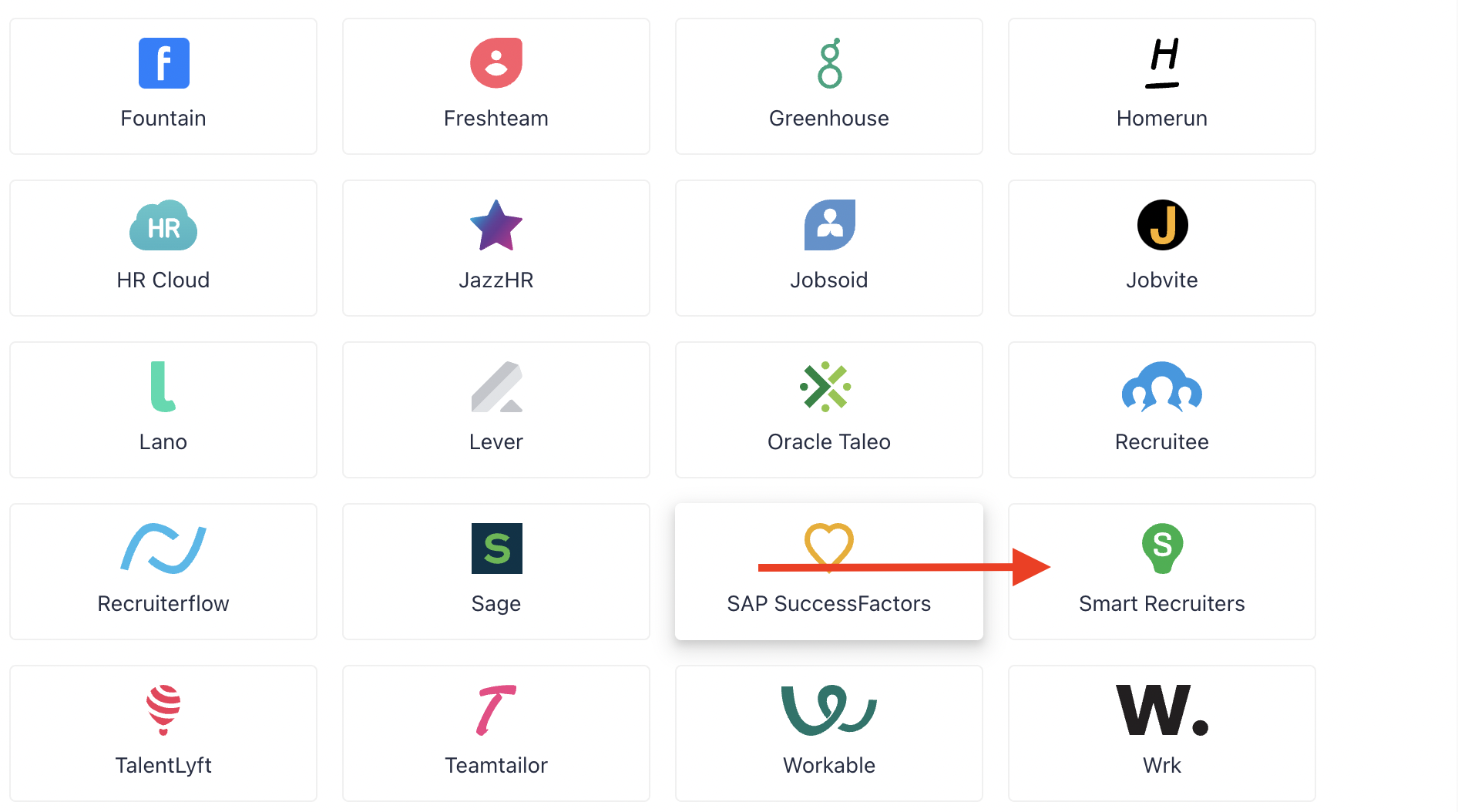Select the Freshteam red person icon
Screen dimensions: 1458x812
point(496,63)
